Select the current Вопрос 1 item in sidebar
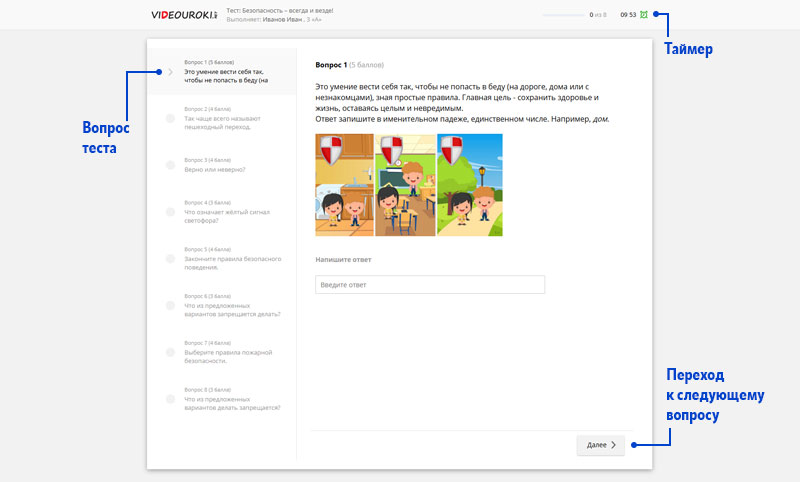Viewport: 800px width, 482px height. coord(221,71)
